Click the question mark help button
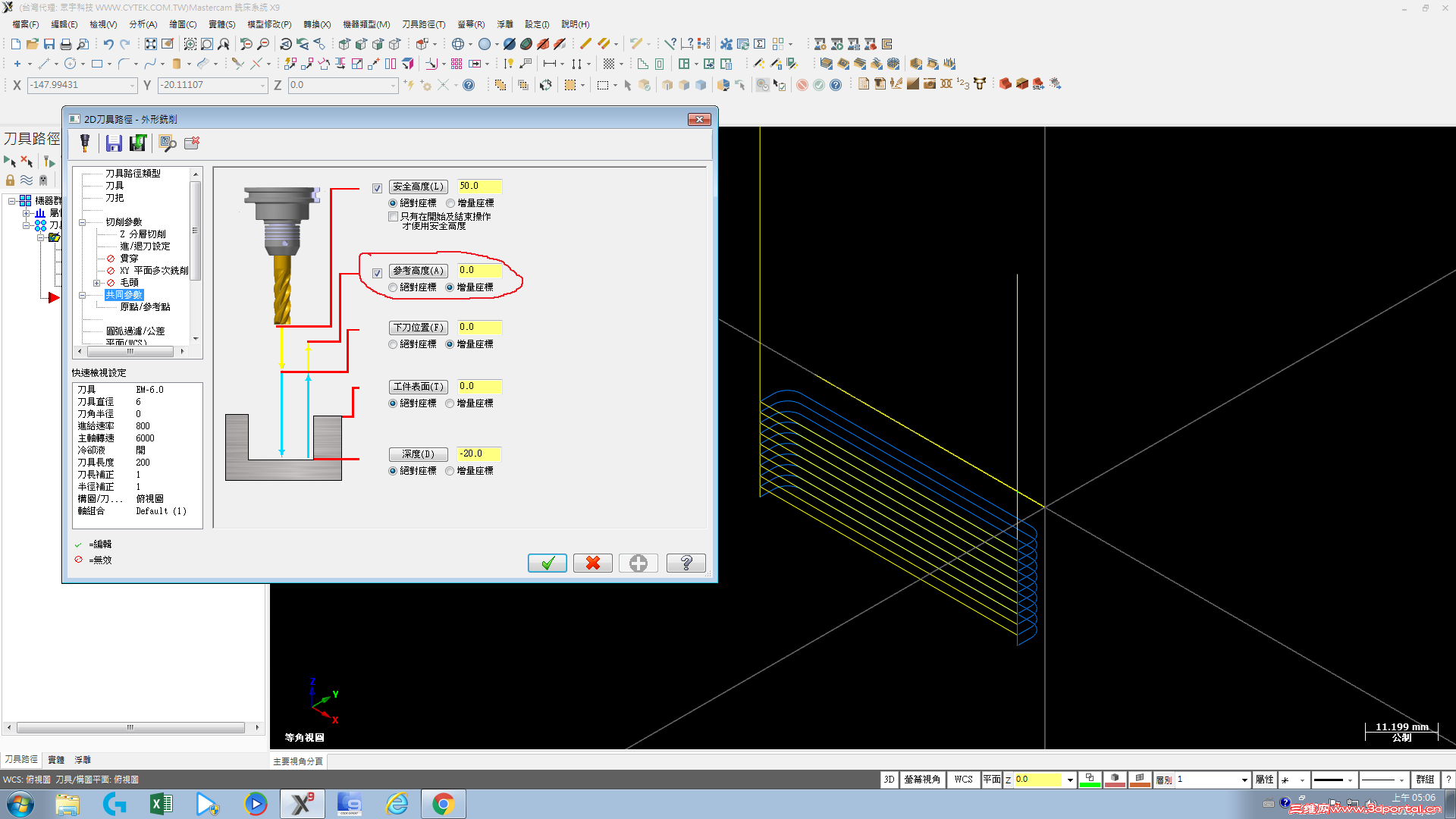Viewport: 1456px width, 819px height. (686, 563)
